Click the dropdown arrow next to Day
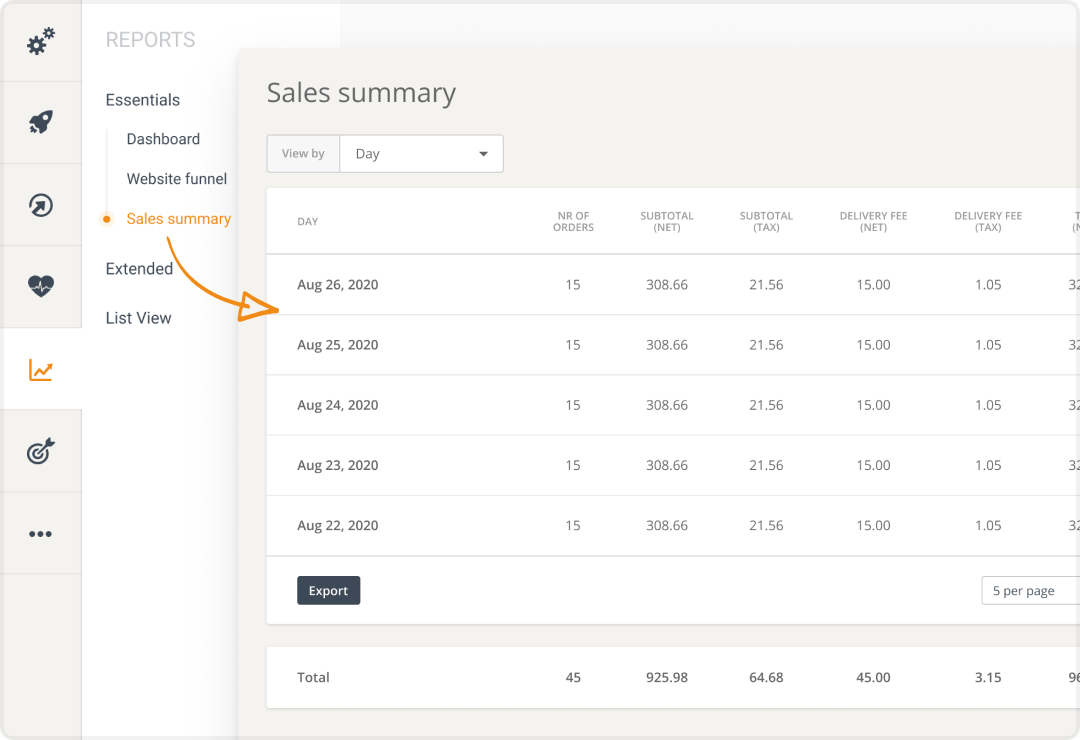This screenshot has width=1080, height=740. coord(484,154)
